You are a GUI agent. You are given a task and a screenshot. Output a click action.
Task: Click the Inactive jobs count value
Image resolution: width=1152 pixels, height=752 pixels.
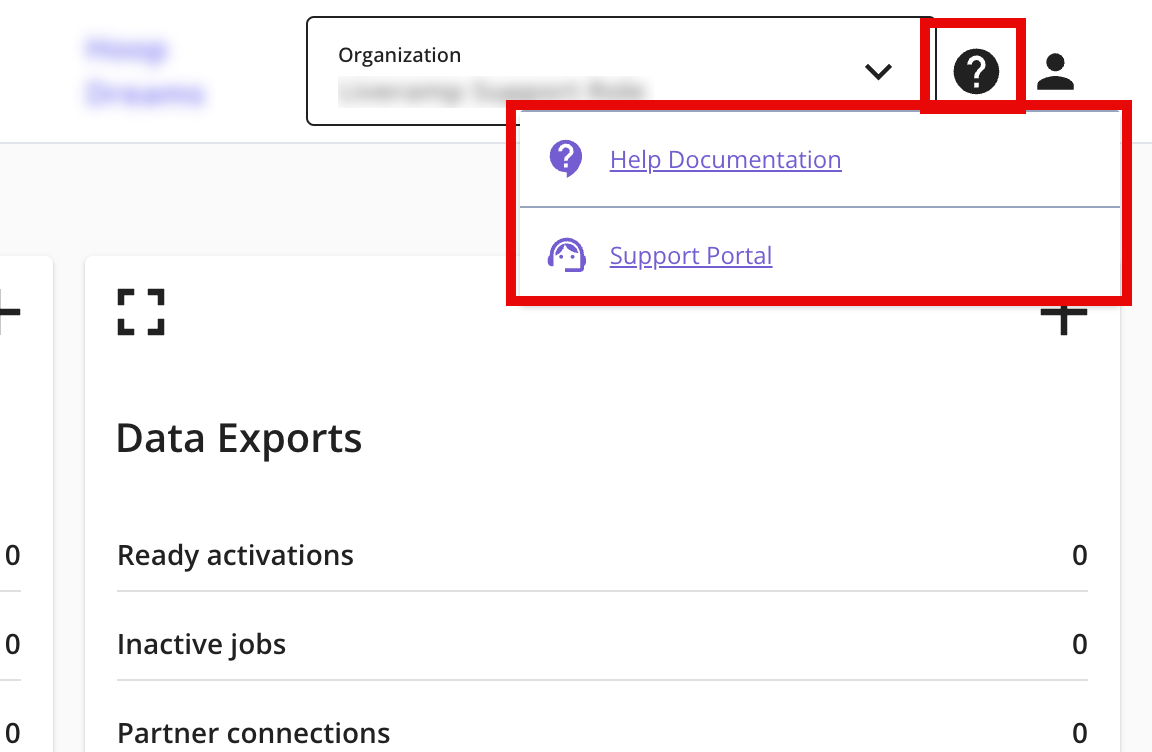tap(1079, 644)
